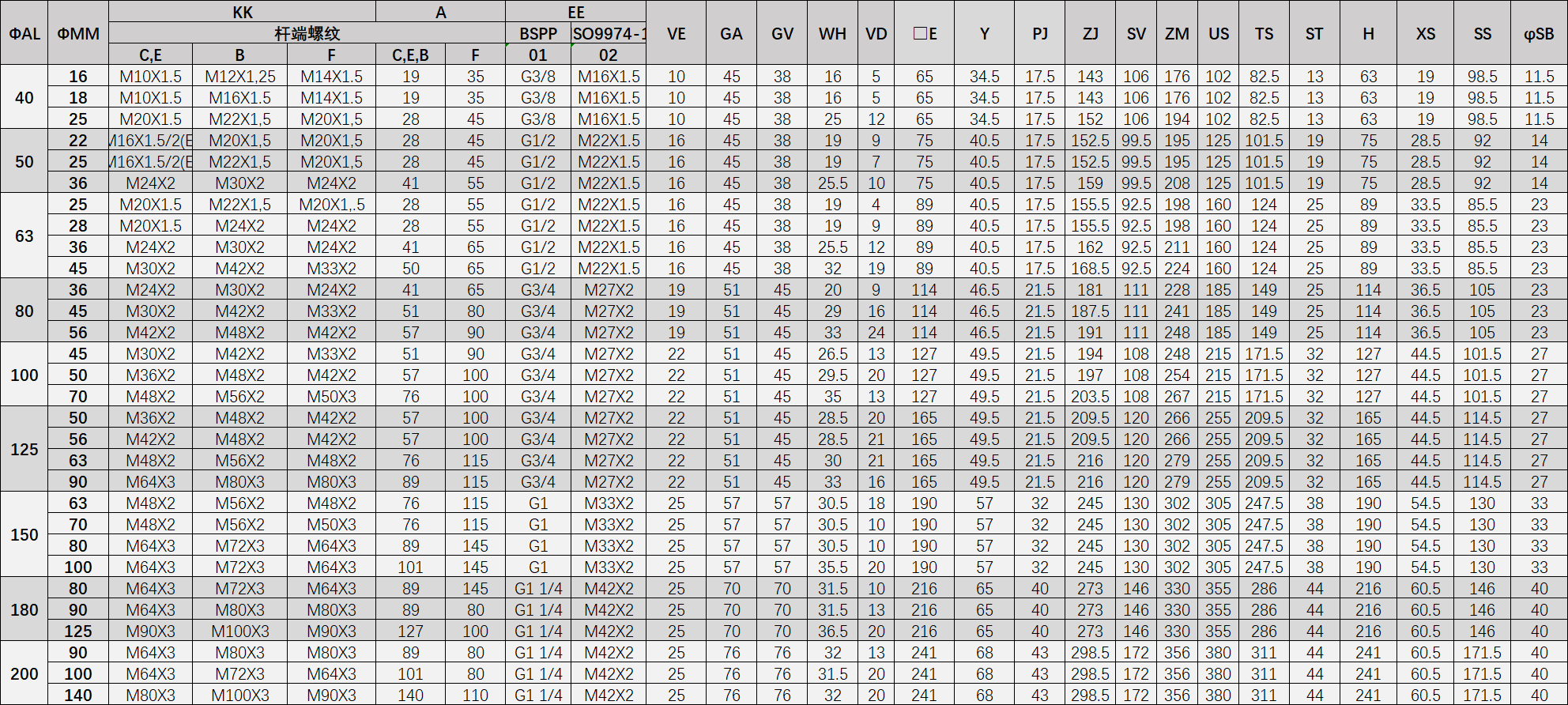Viewport: 1568px width, 705px height.
Task: Click the WH column header
Action: (832, 33)
